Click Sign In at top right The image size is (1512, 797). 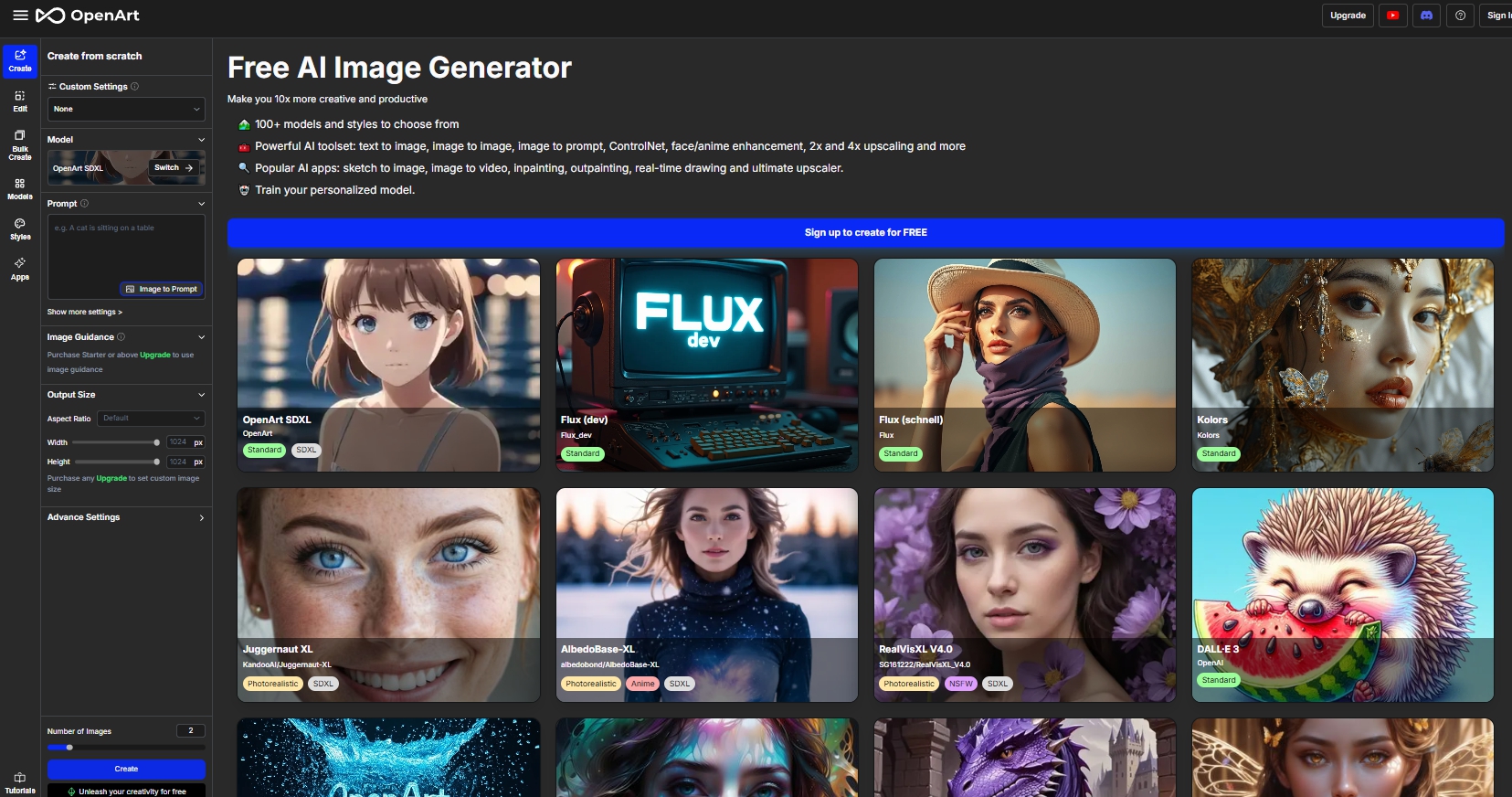click(1496, 16)
